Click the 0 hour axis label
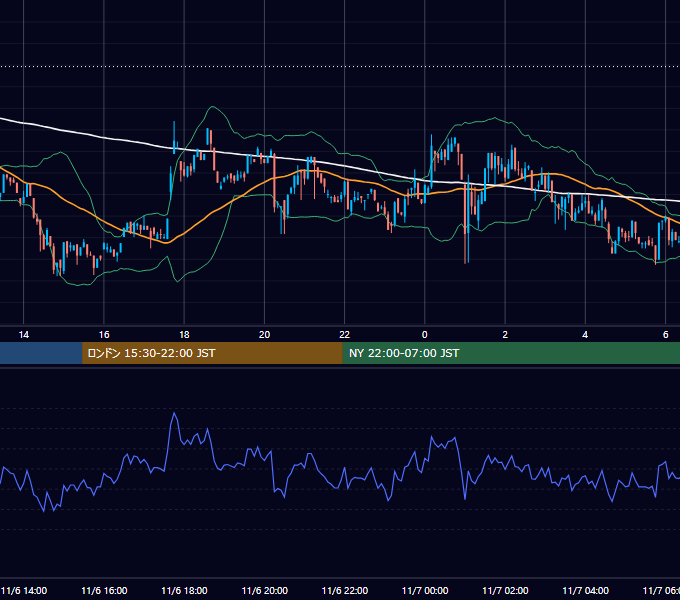The image size is (680, 600). coord(425,335)
